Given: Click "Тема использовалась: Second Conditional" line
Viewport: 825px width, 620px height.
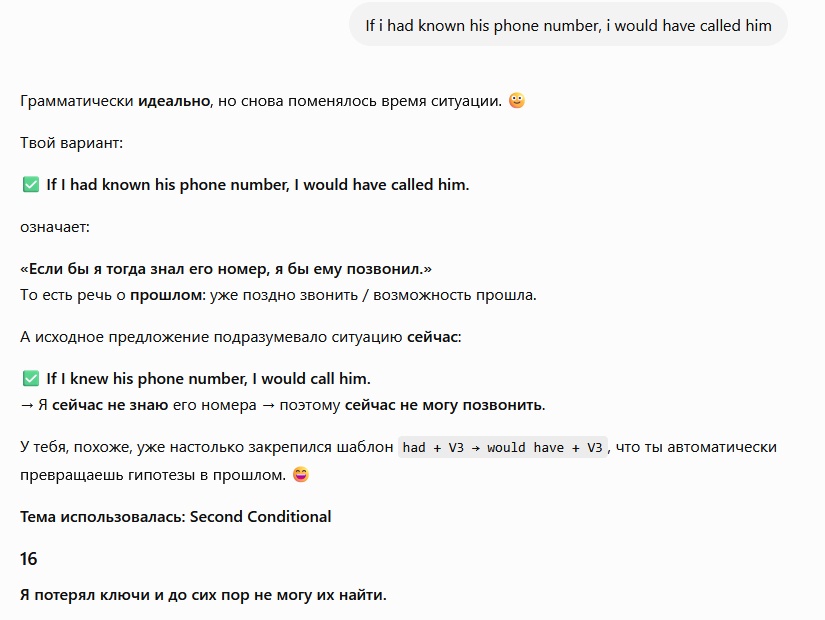Looking at the screenshot, I should (x=176, y=516).
